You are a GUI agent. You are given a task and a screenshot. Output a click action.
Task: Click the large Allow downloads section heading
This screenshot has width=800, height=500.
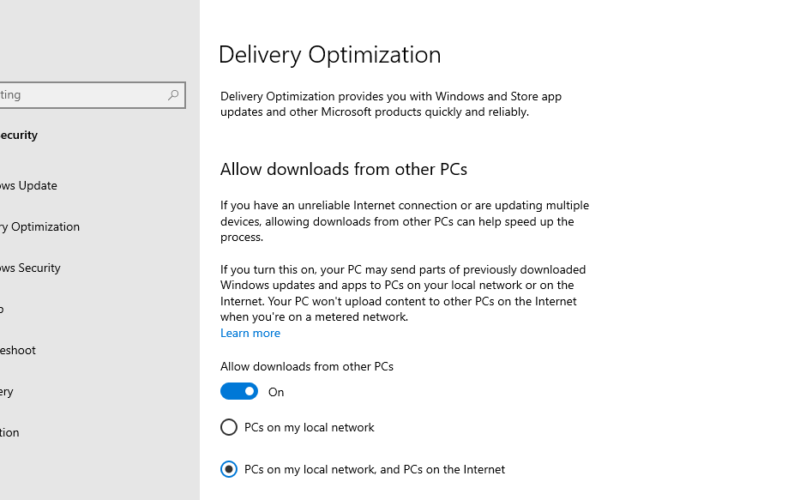coord(343,169)
